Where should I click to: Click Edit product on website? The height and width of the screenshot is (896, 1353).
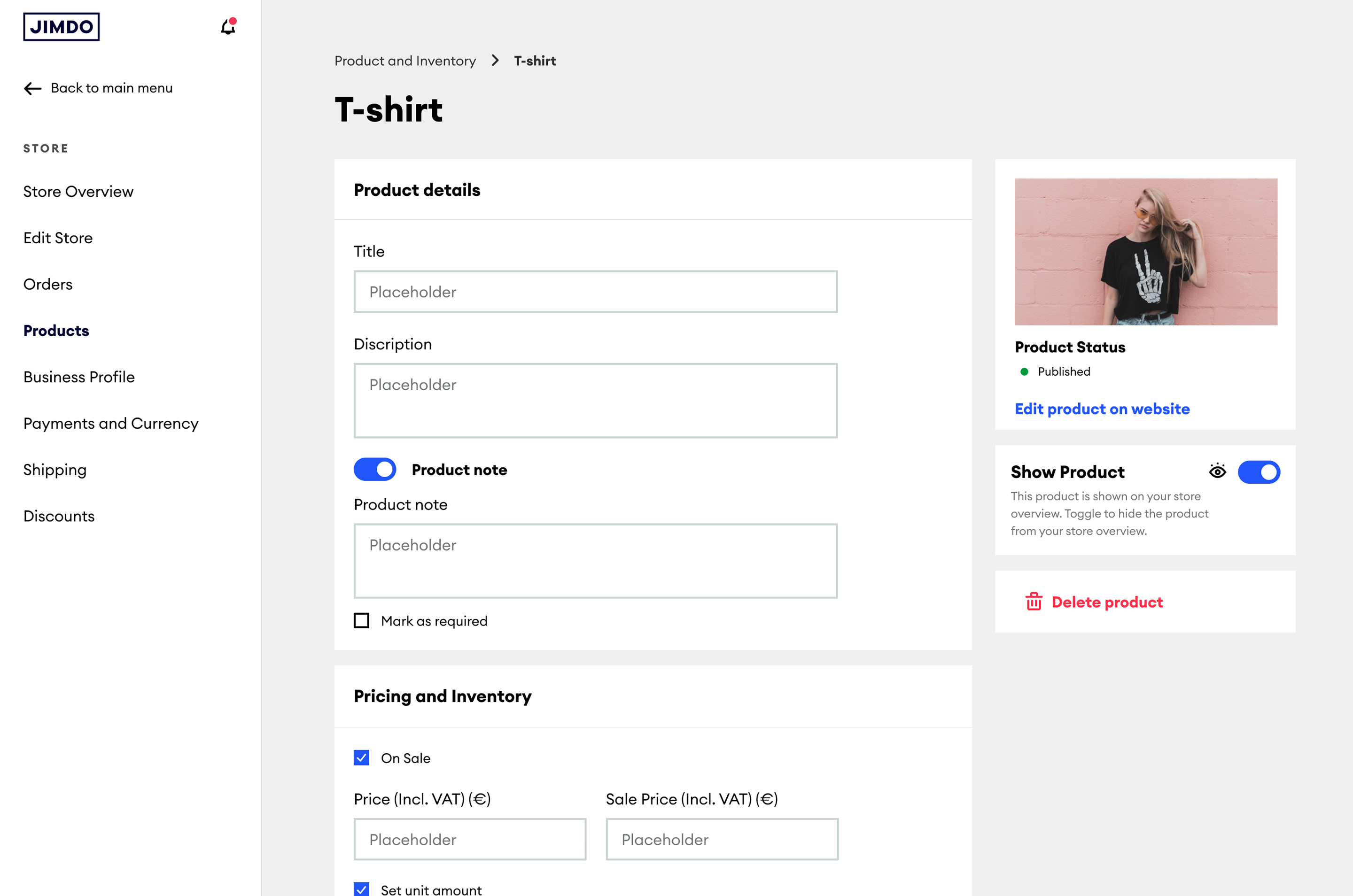click(1102, 409)
